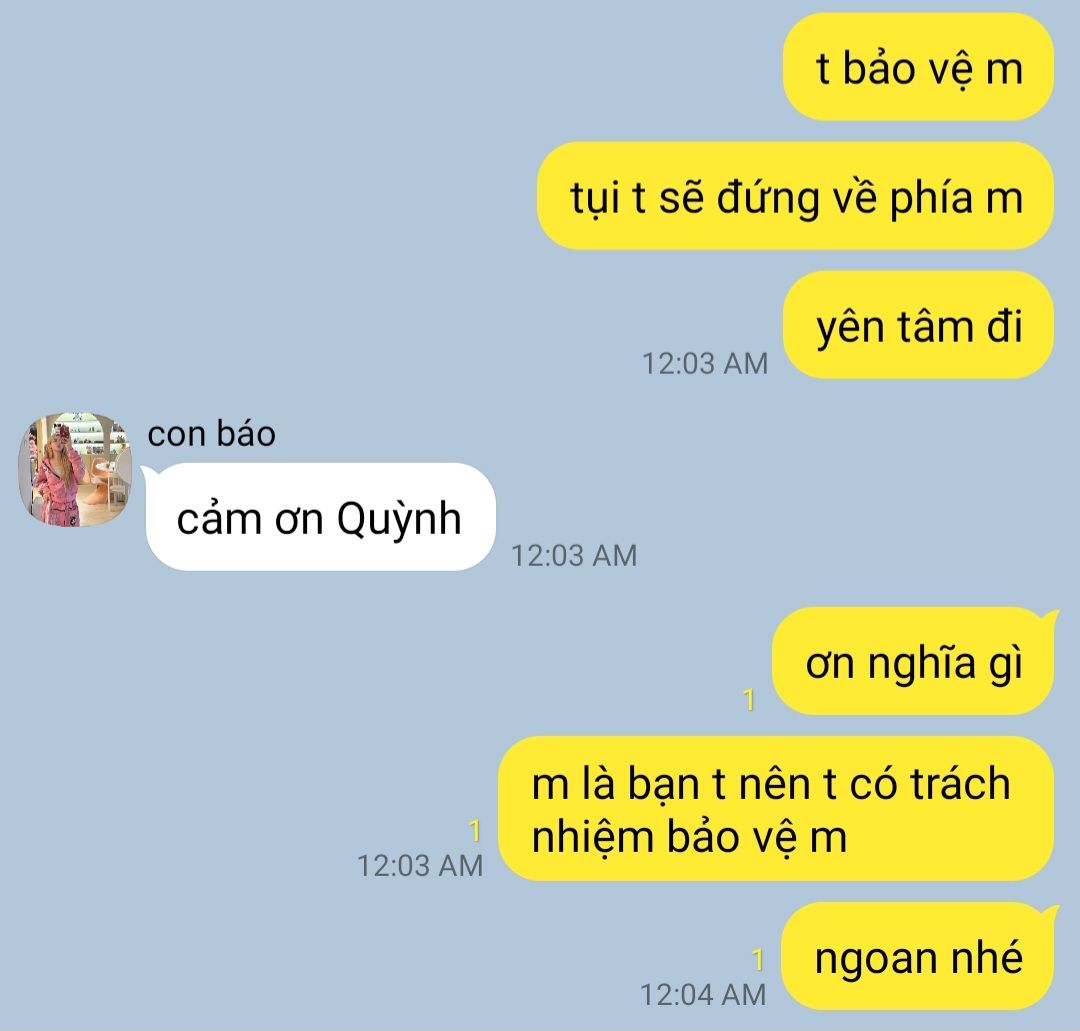Select the message yên tâm đi
Image resolution: width=1080 pixels, height=1031 pixels.
point(918,325)
